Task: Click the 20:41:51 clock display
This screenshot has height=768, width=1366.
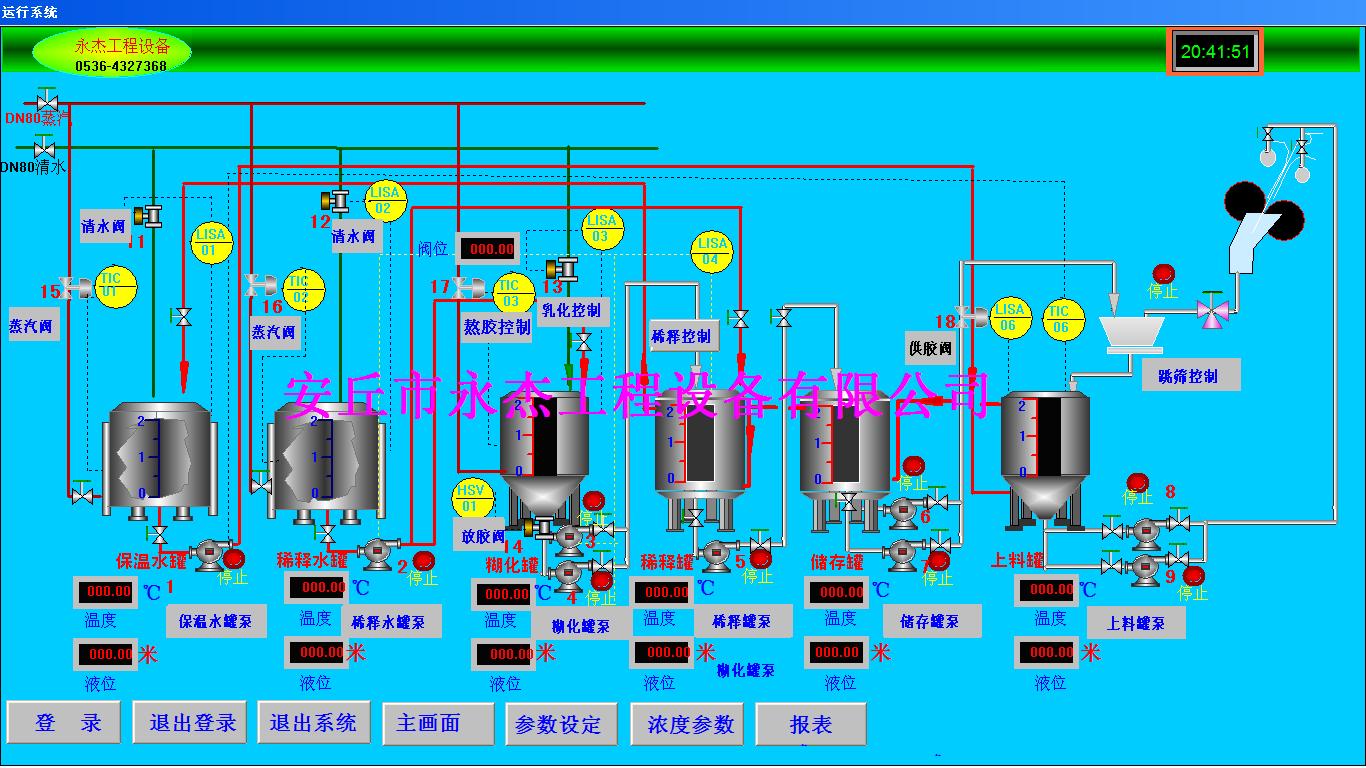Action: (x=1215, y=52)
